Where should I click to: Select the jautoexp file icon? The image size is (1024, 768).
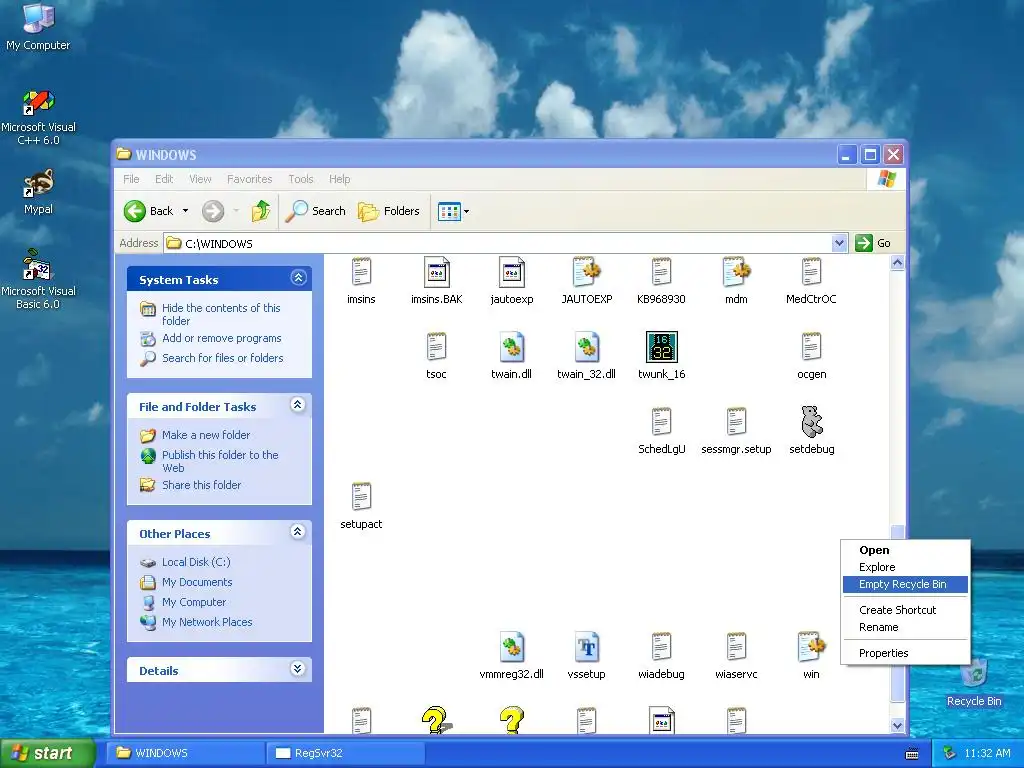click(x=511, y=272)
